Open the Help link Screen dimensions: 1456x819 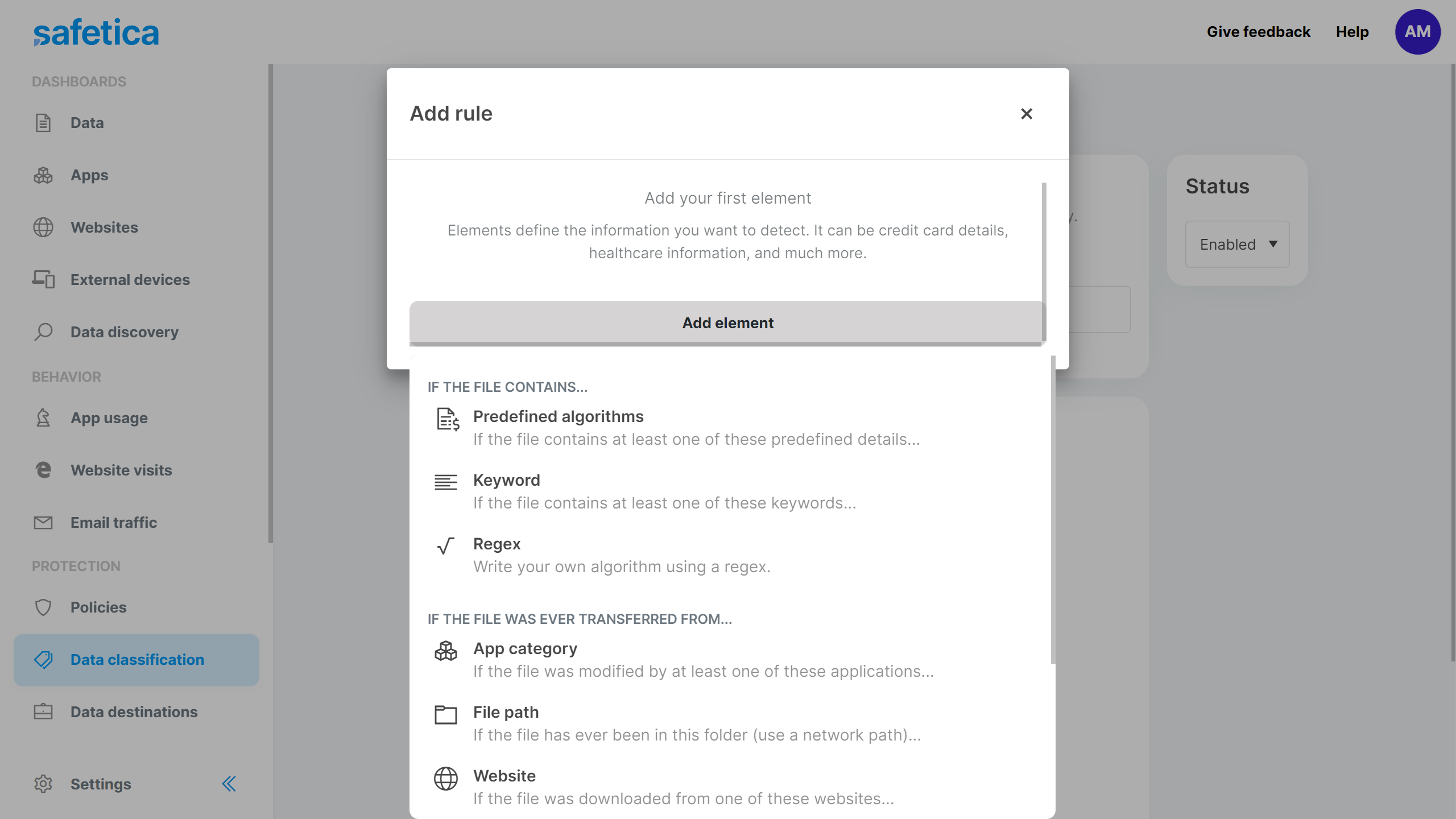coord(1352,32)
